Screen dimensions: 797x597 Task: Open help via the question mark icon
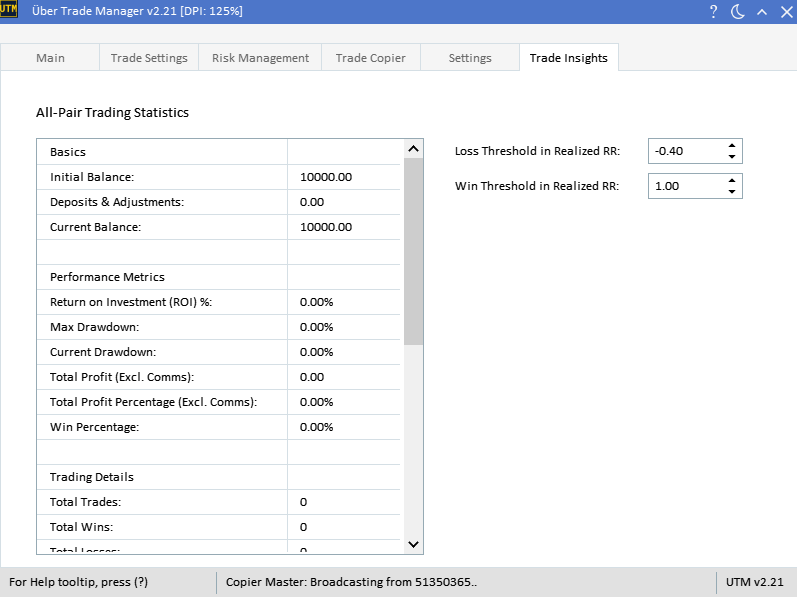click(713, 11)
